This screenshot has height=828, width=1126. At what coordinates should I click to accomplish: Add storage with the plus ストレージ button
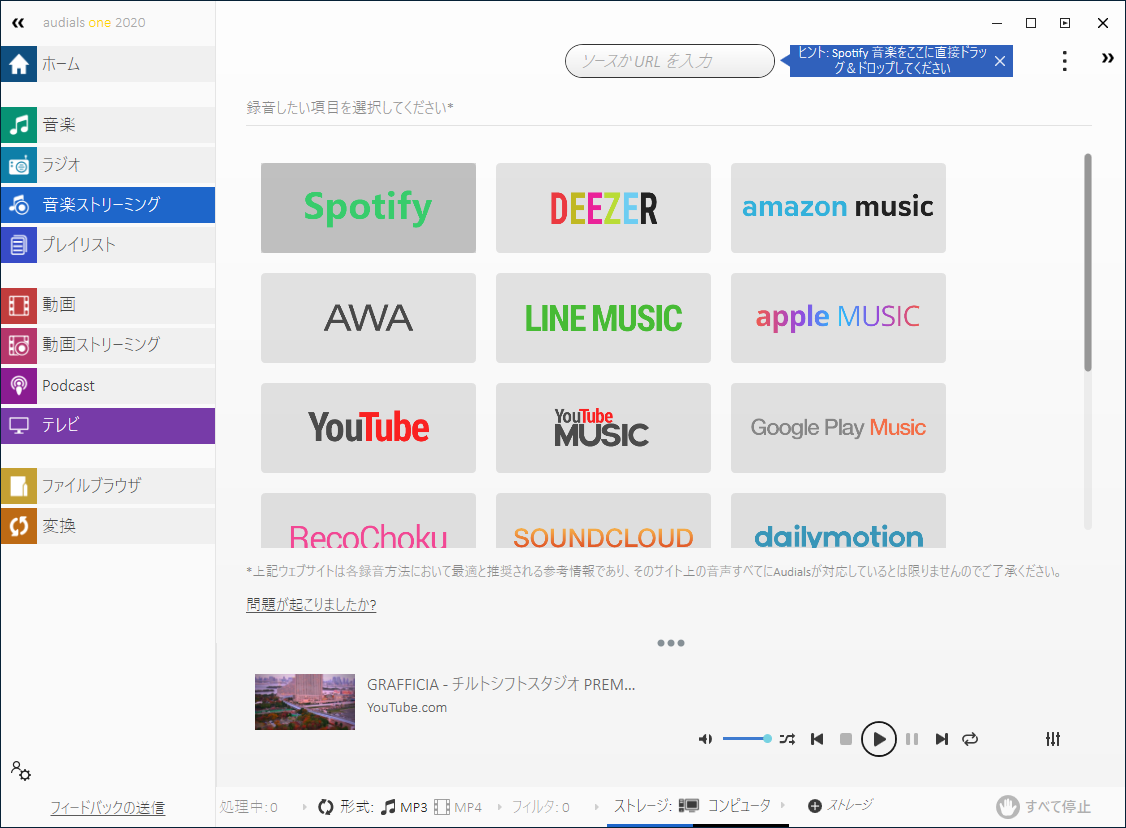(x=840, y=806)
